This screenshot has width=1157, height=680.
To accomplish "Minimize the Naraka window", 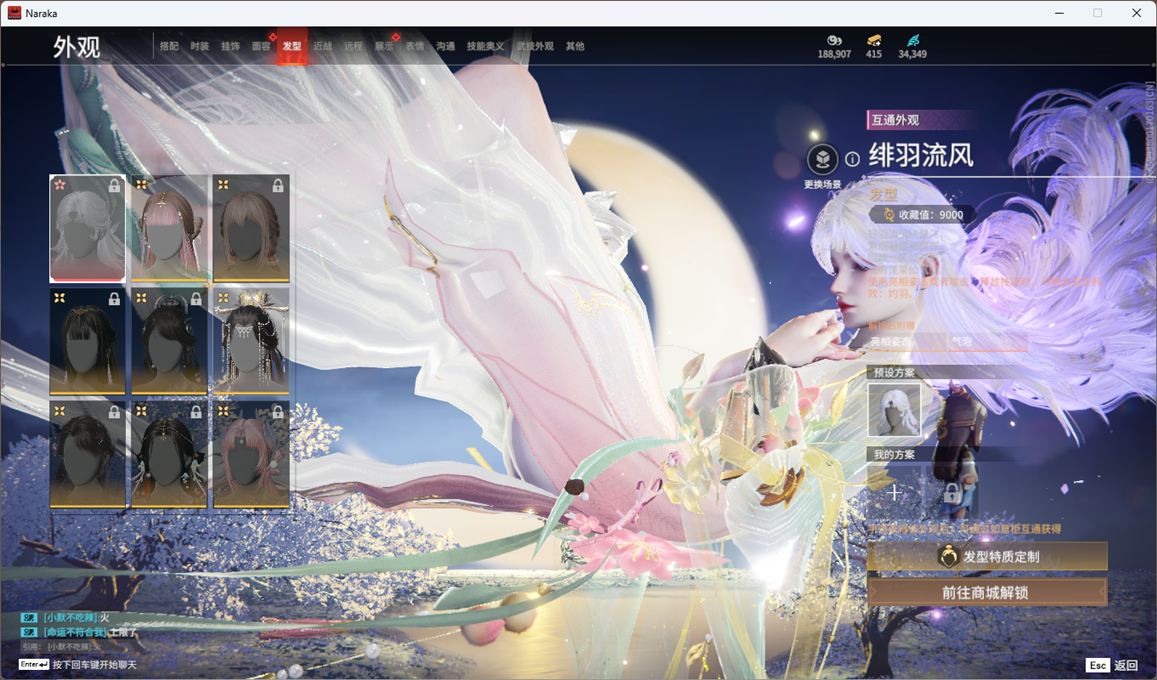I will pos(1060,13).
